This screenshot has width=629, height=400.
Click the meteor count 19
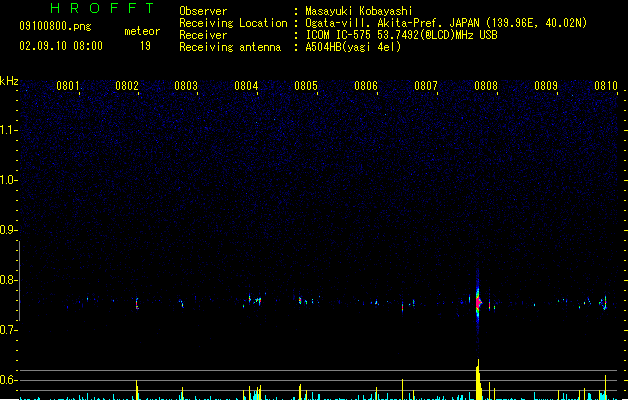tap(145, 46)
